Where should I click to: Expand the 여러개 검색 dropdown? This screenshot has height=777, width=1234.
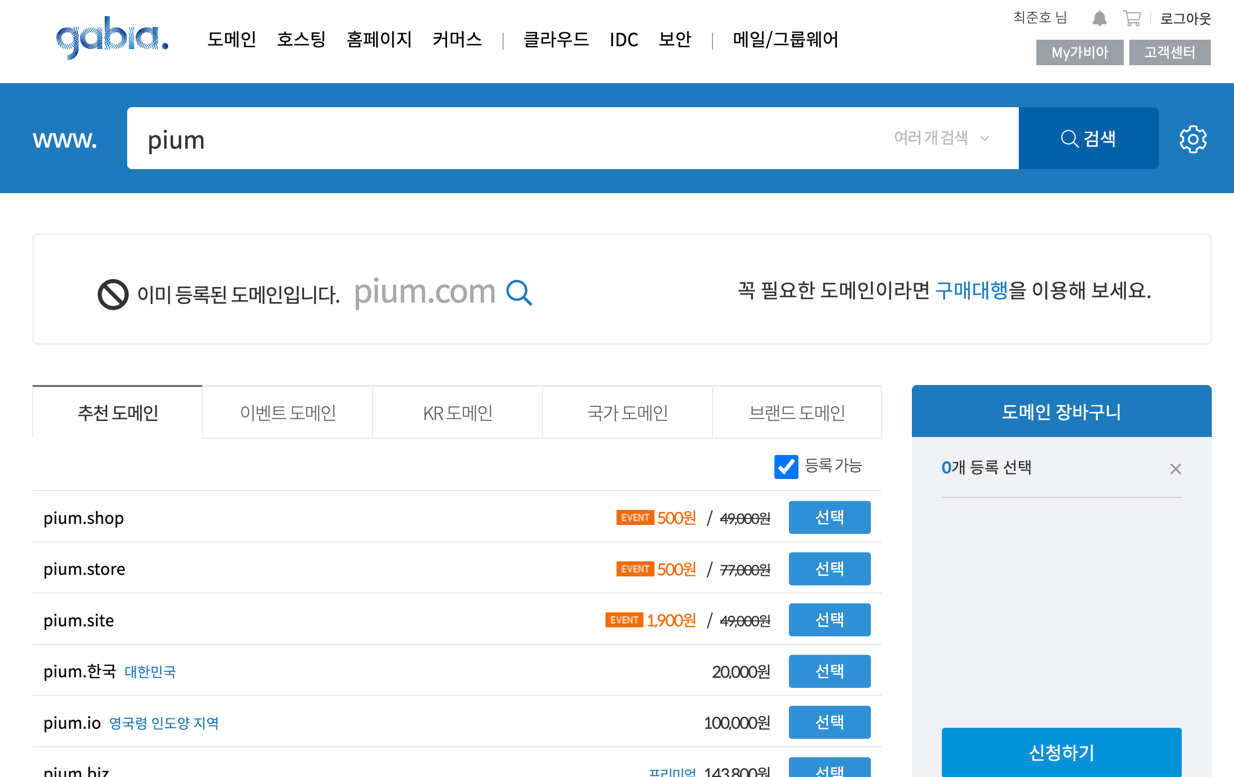click(941, 138)
